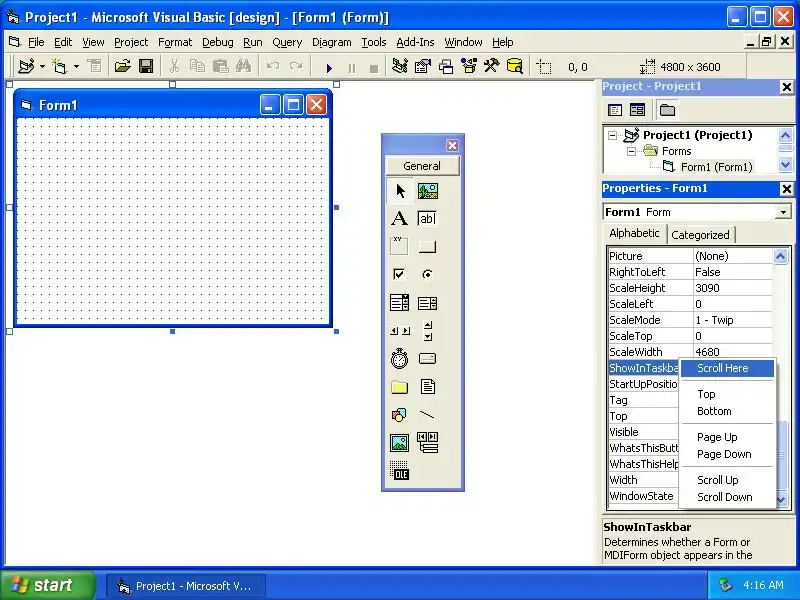Show Toolbox using hammer-wrench toolbar icon

pyautogui.click(x=492, y=66)
